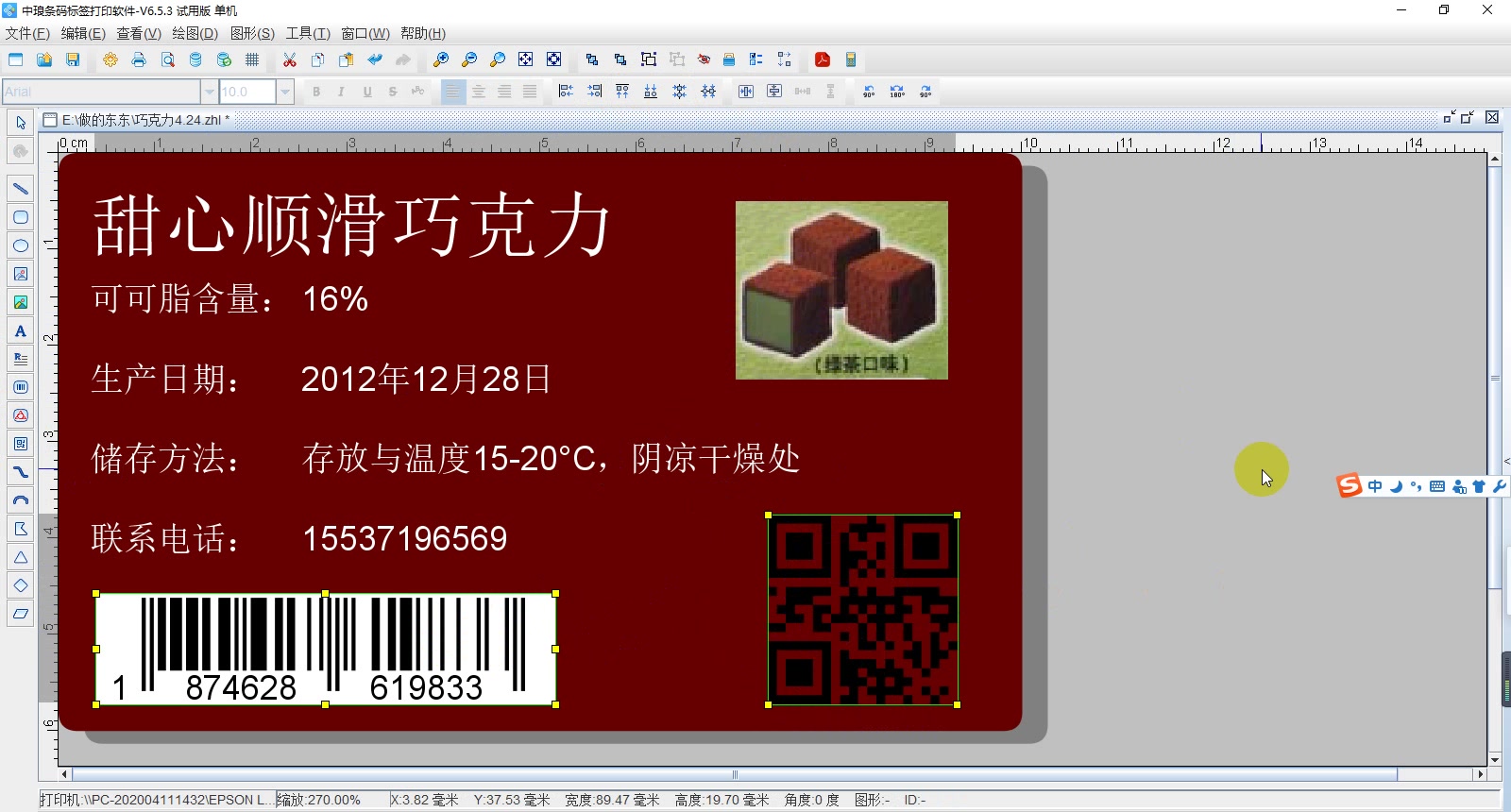Click vertical scrollbar down arrow
1511x812 pixels.
tap(1495, 759)
